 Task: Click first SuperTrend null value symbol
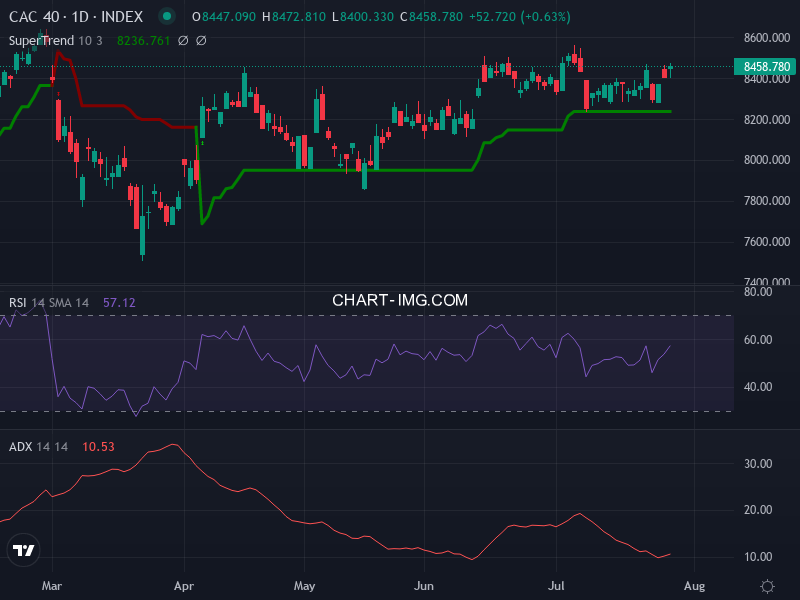point(183,40)
